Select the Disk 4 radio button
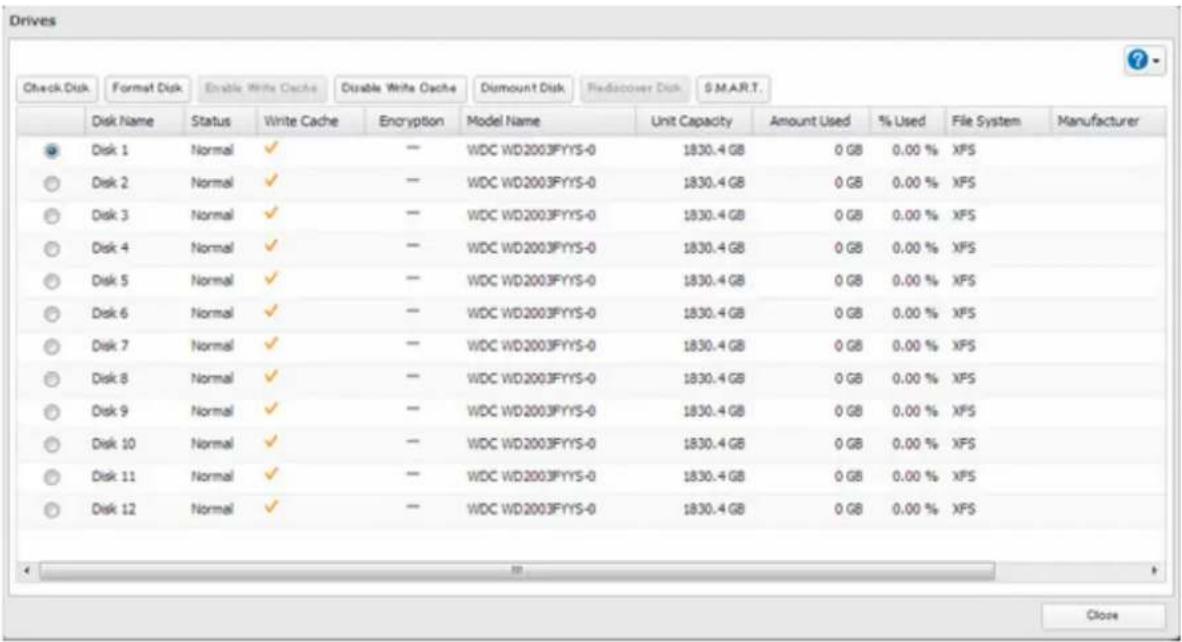This screenshot has width=1182, height=642. [x=51, y=249]
